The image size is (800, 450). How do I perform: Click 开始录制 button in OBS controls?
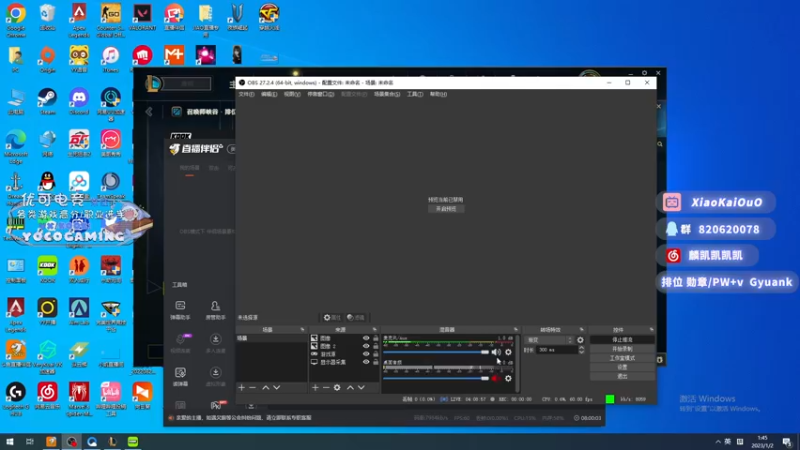pos(622,349)
